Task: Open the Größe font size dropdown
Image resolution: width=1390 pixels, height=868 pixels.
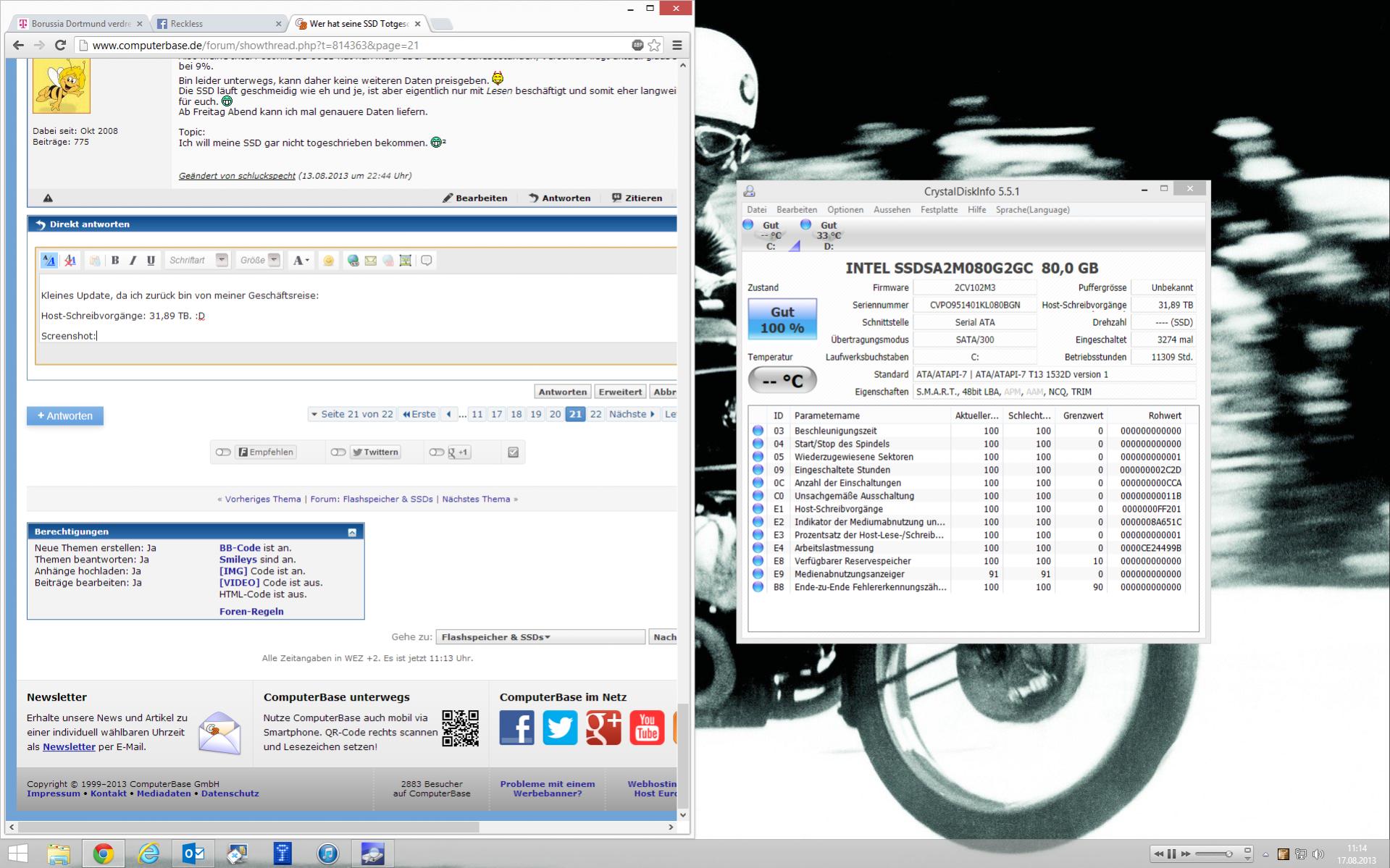Action: (259, 261)
